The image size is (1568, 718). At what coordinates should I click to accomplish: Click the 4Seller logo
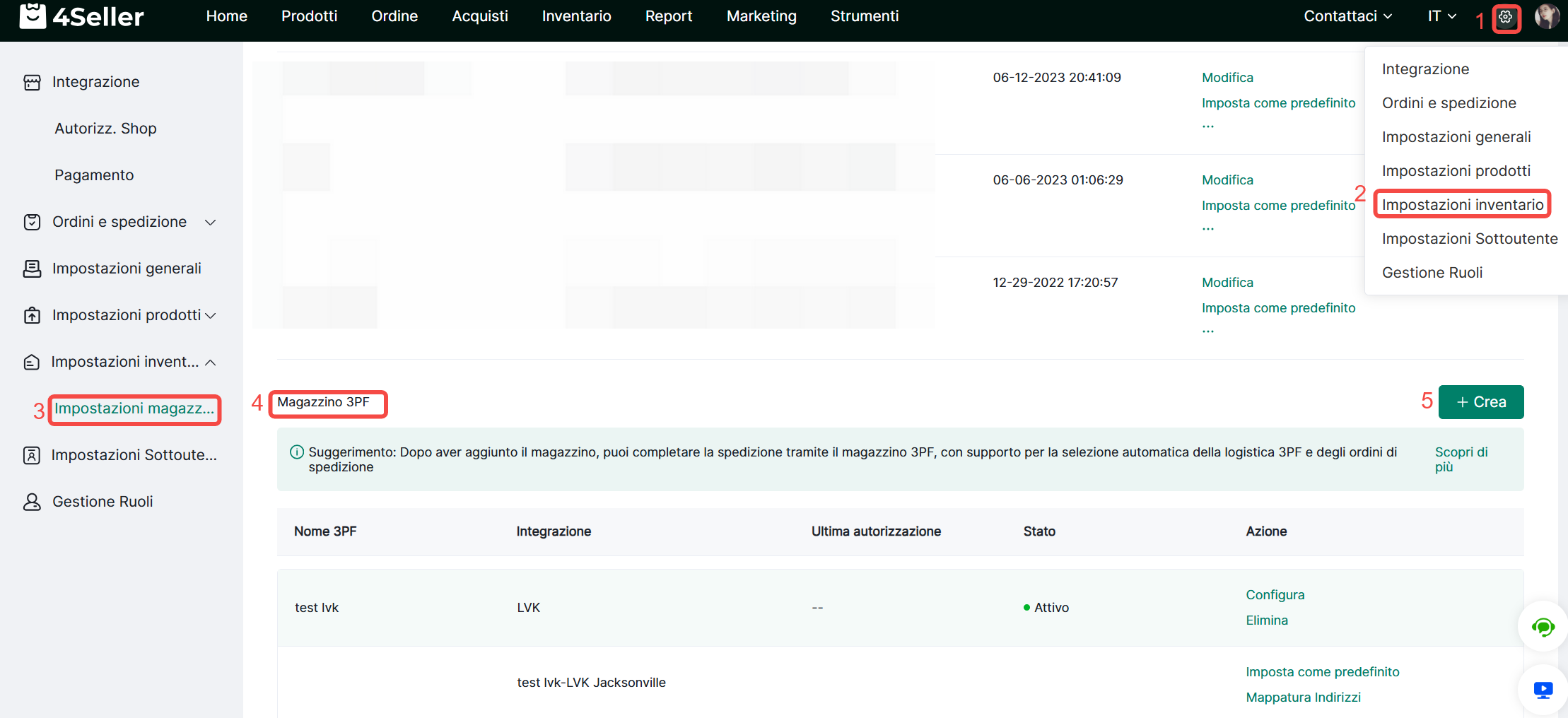(x=81, y=16)
